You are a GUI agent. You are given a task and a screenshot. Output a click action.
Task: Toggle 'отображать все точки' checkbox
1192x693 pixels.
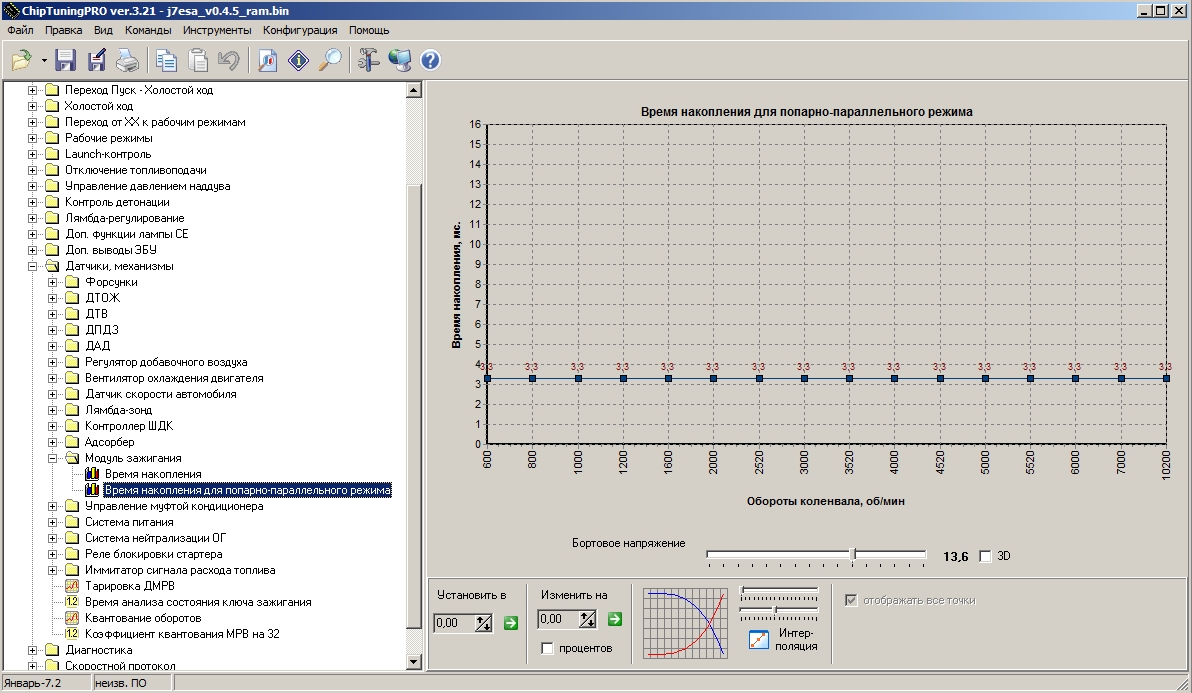tap(851, 600)
